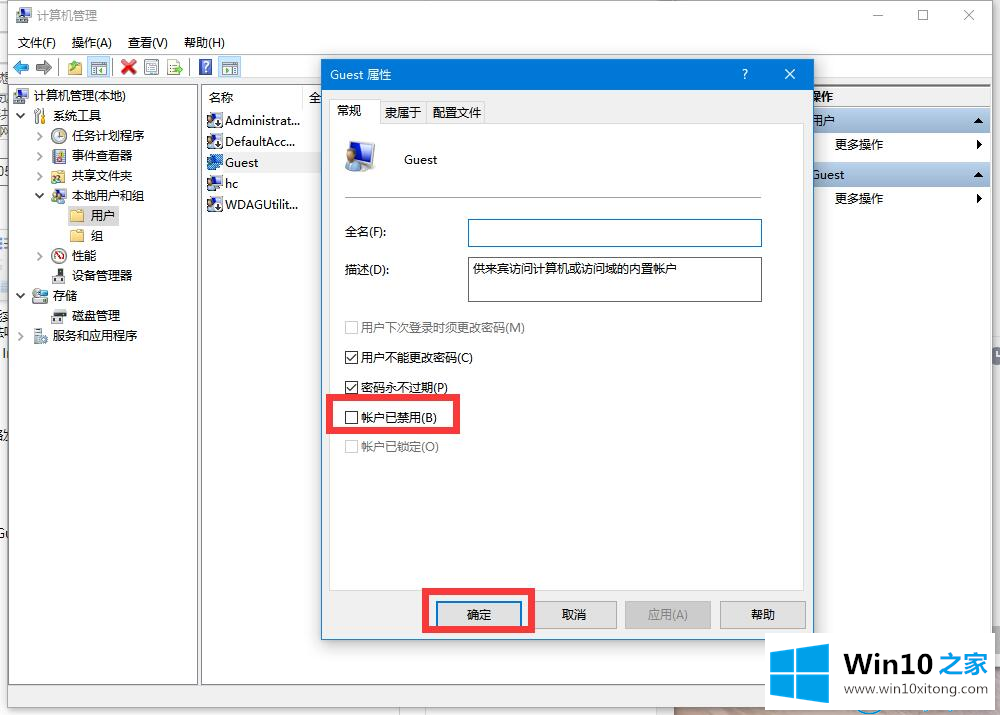Select the Local Users and Groups icon
This screenshot has height=715, width=1000.
pos(59,196)
